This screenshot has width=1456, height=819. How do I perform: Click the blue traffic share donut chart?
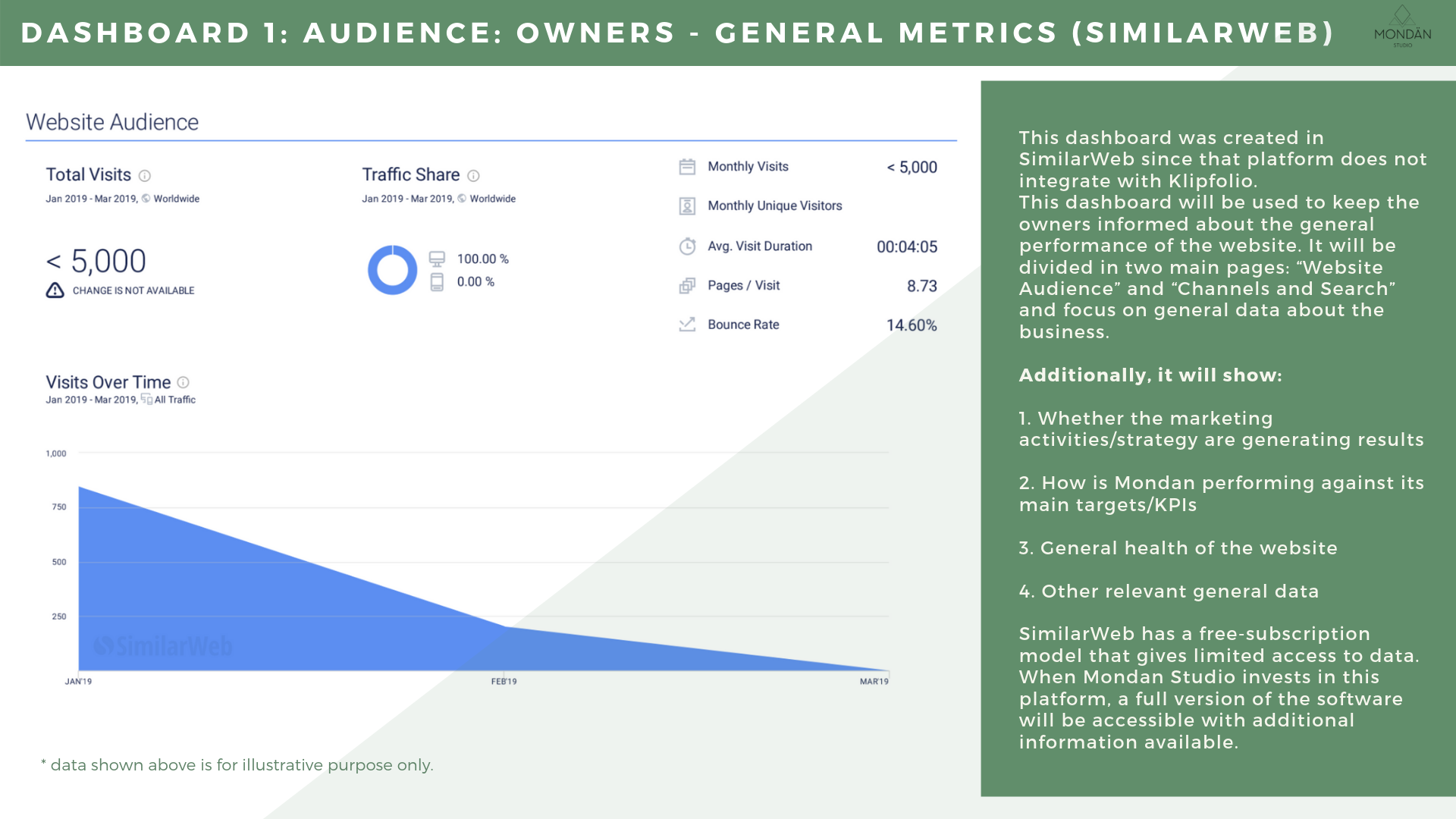pos(393,270)
